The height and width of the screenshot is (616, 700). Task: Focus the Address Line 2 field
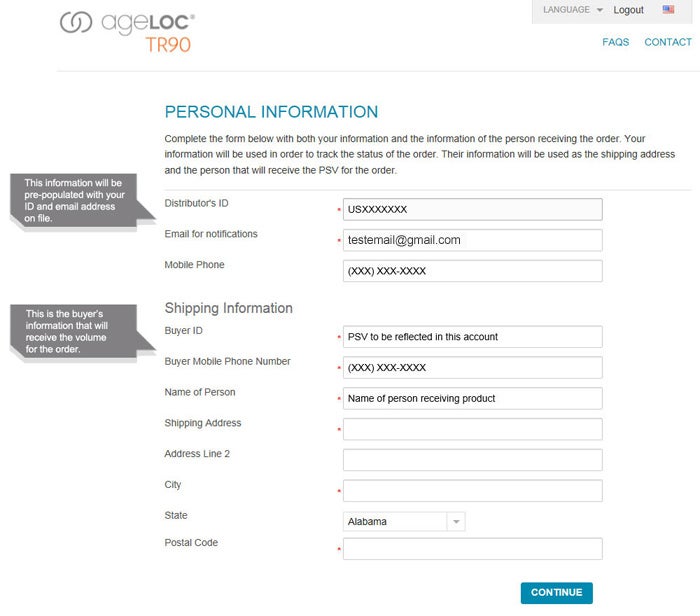click(x=472, y=460)
